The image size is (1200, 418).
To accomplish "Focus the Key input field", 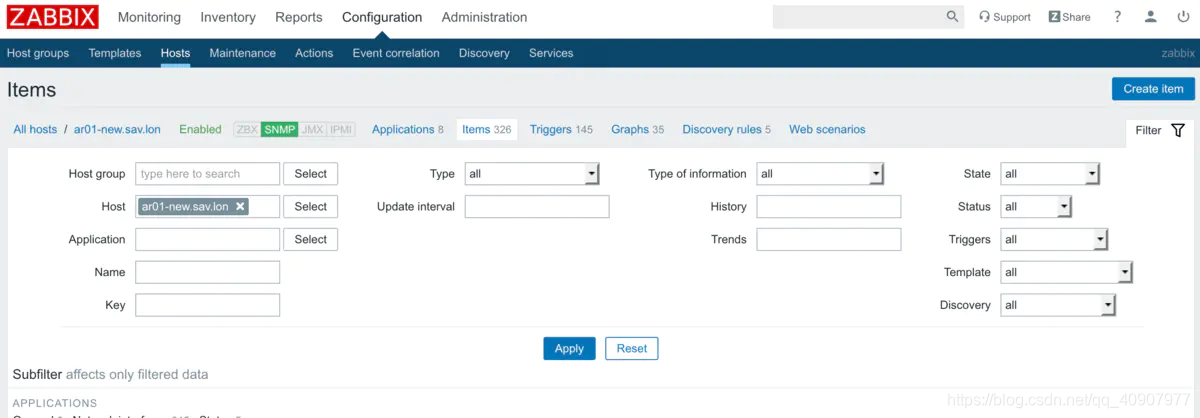I will (208, 305).
